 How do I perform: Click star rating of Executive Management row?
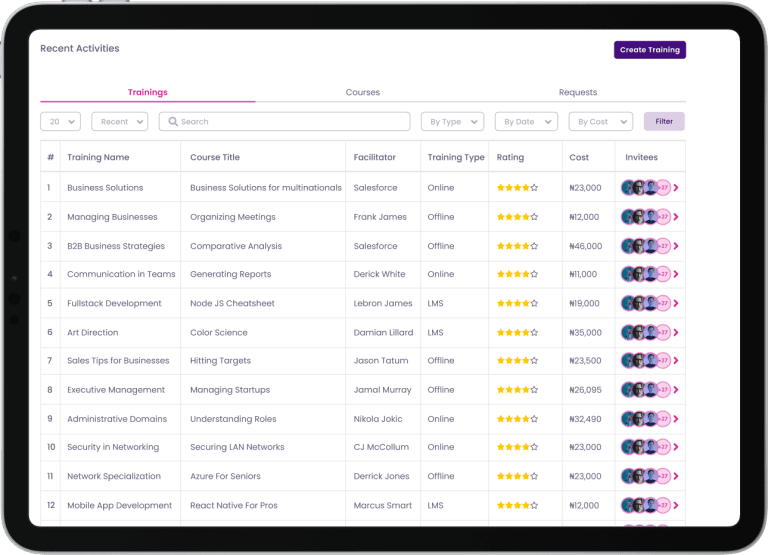pos(517,390)
